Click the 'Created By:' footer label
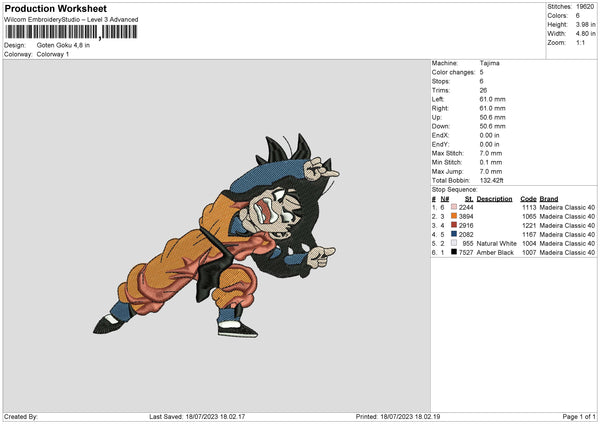This screenshot has width=600, height=424. (x=21, y=416)
